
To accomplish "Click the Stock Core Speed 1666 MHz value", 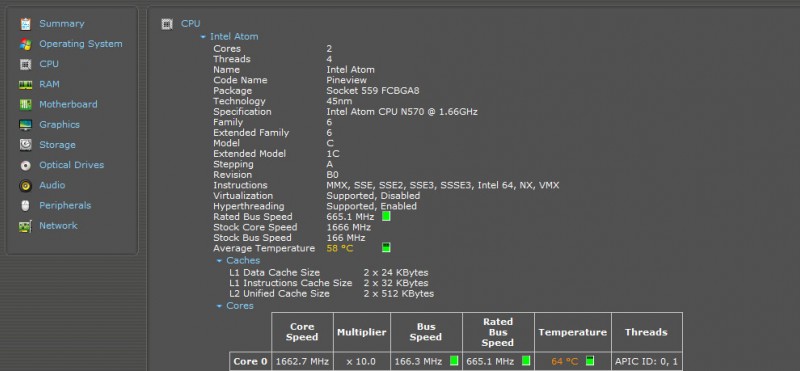I will (348, 227).
